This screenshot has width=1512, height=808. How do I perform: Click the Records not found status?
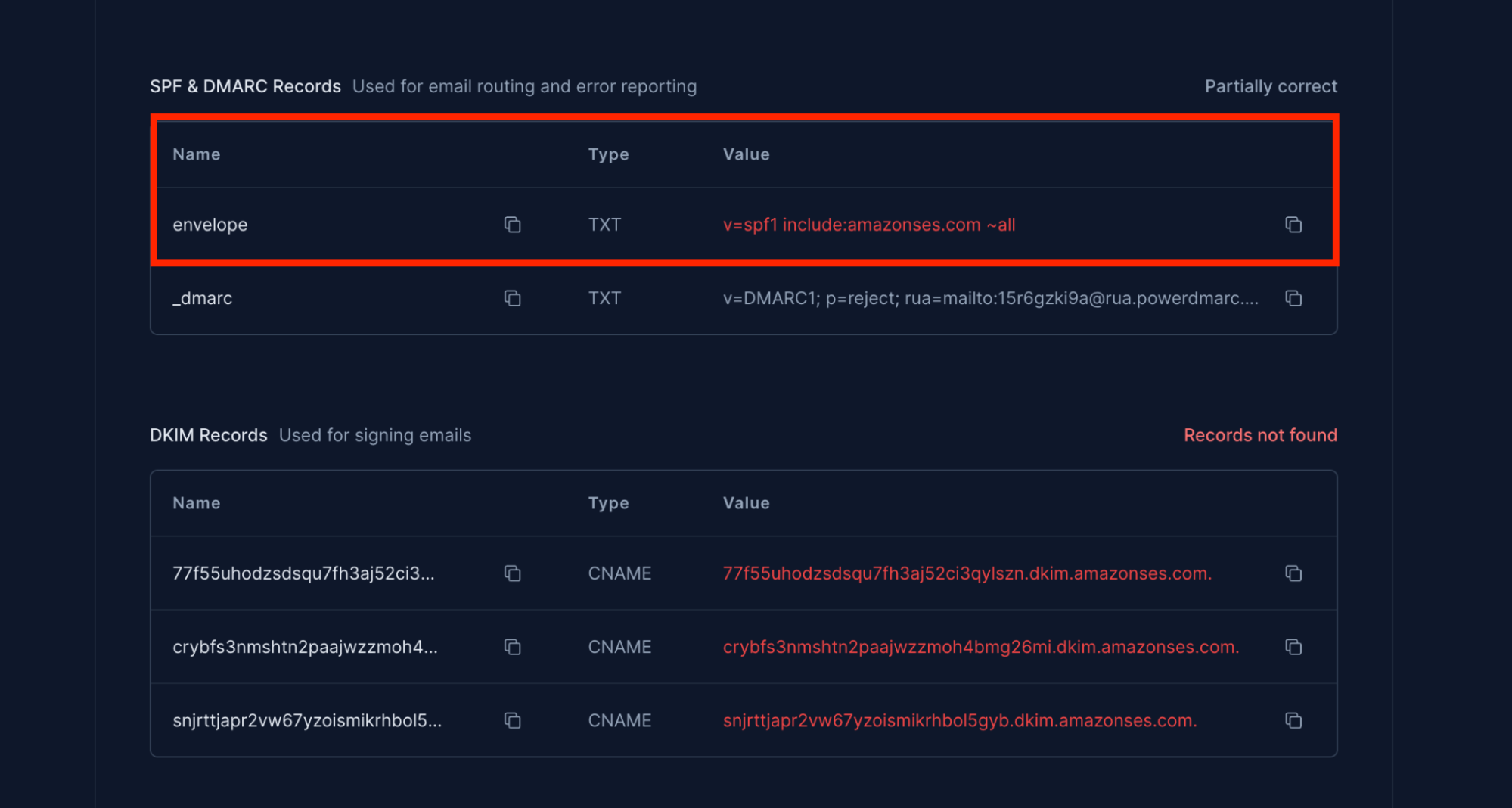pyautogui.click(x=1259, y=435)
